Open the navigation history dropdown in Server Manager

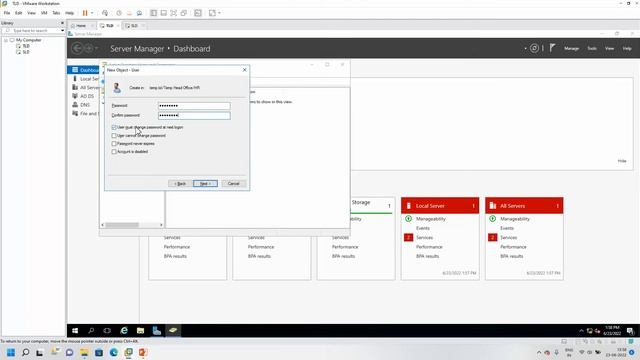click(x=97, y=49)
